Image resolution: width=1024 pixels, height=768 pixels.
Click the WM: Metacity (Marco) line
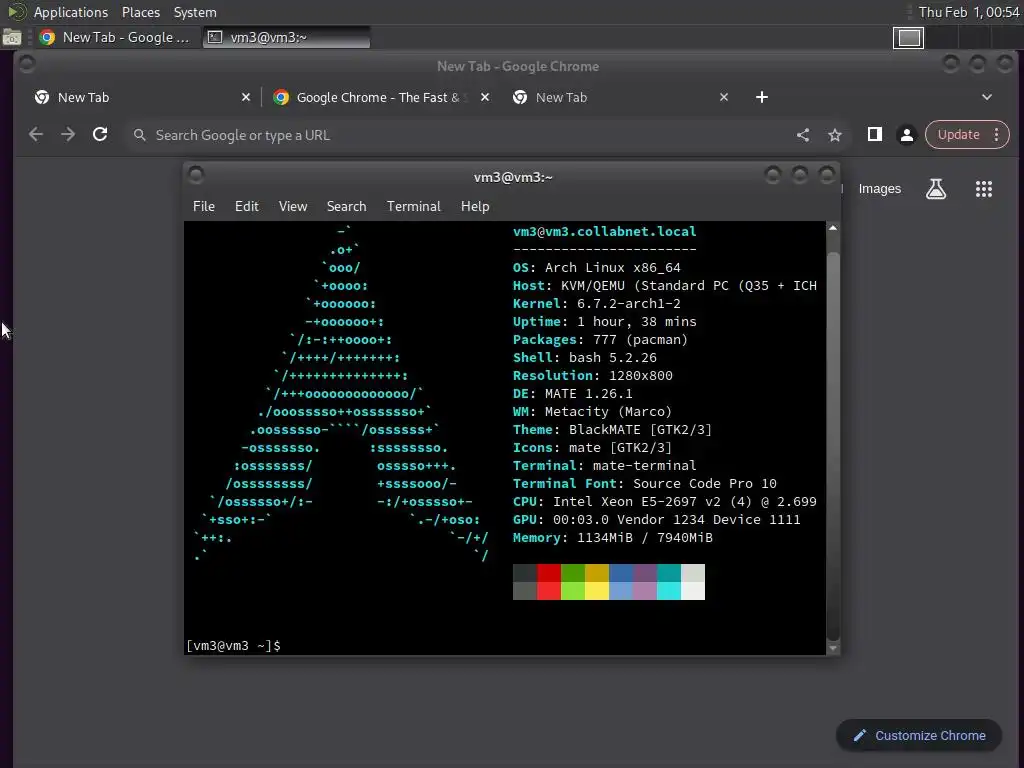(592, 412)
